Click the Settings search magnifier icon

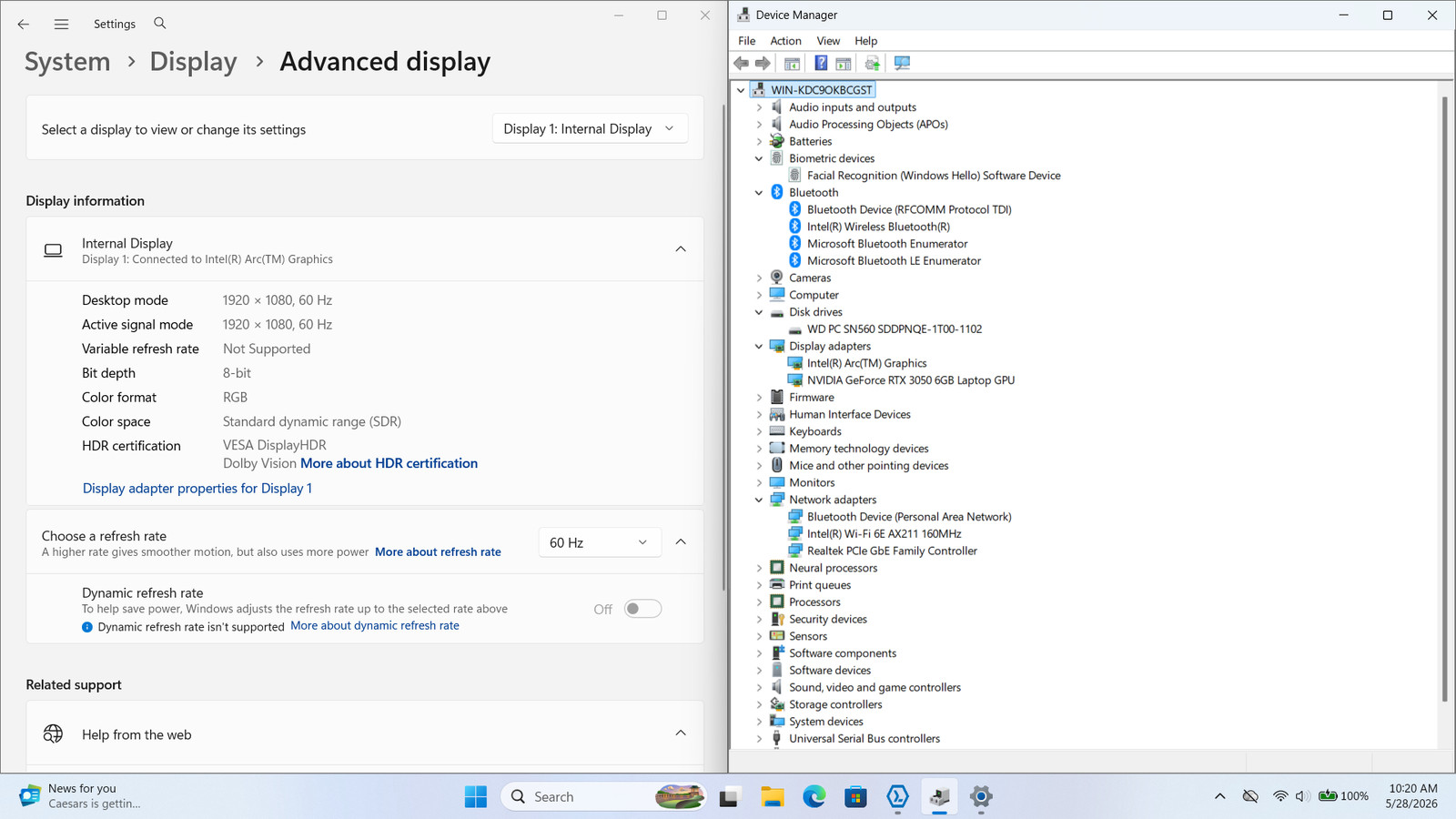(x=160, y=24)
